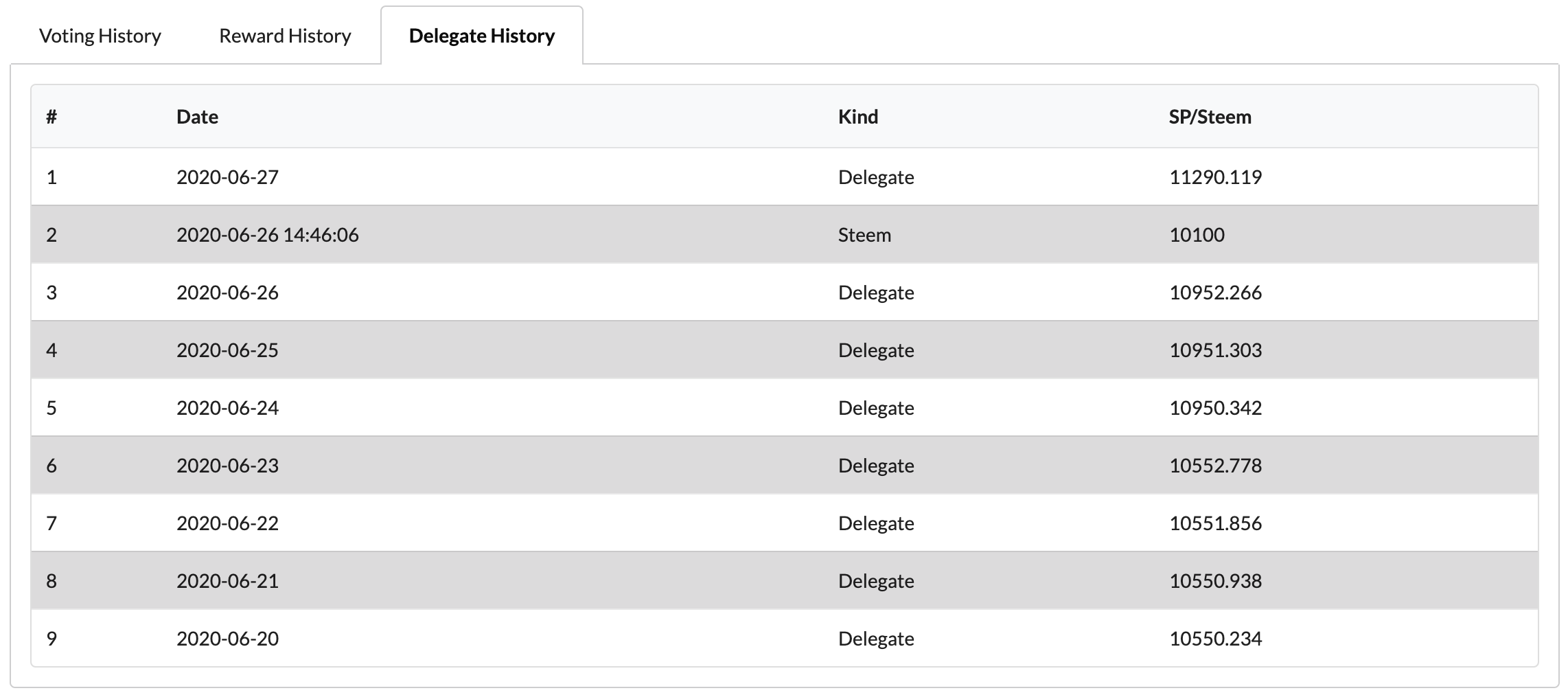Viewport: 1568px width, 695px height.
Task: Click the 2020-06-25 date entry
Action: coord(227,350)
